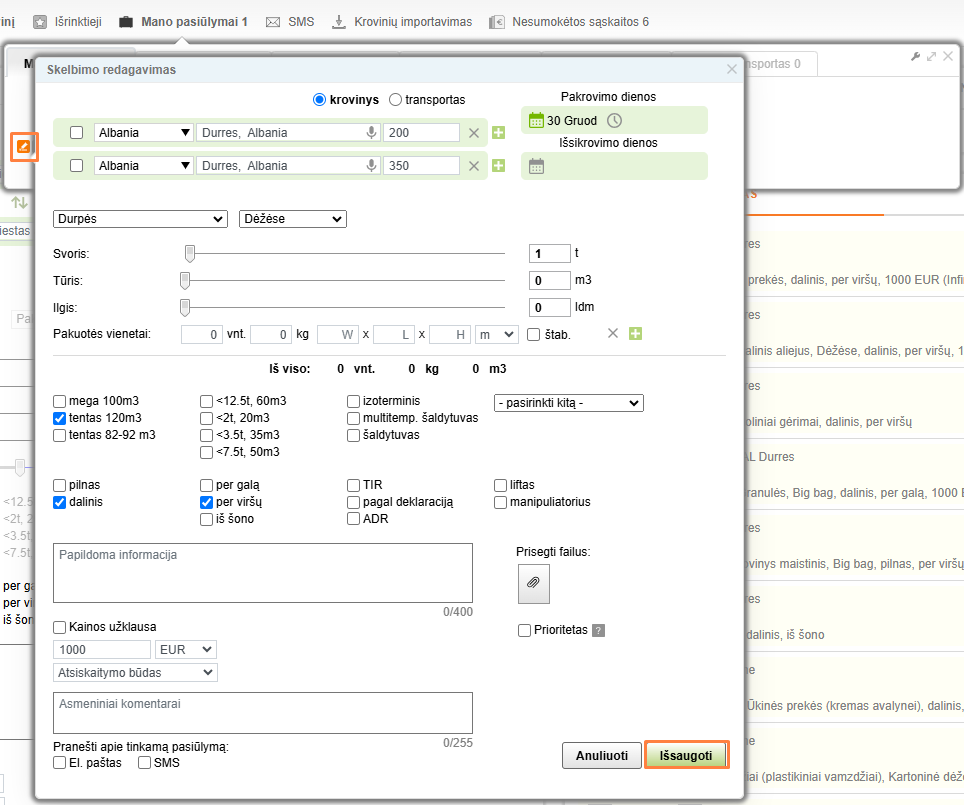964x805 pixels.
Task: Click the Svoris slider handle
Action: (x=189, y=254)
